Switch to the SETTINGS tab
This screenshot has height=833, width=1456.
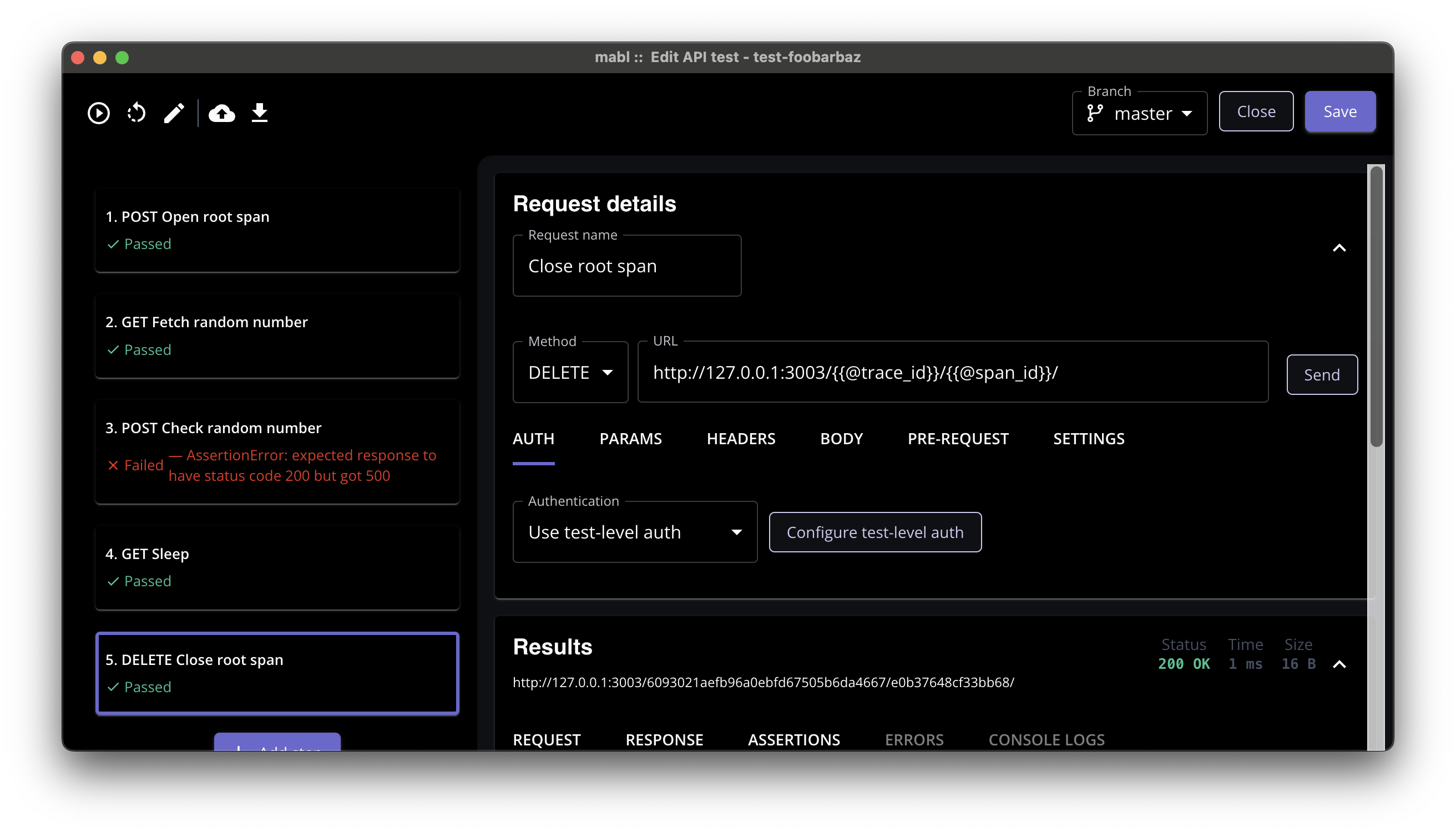[1089, 439]
